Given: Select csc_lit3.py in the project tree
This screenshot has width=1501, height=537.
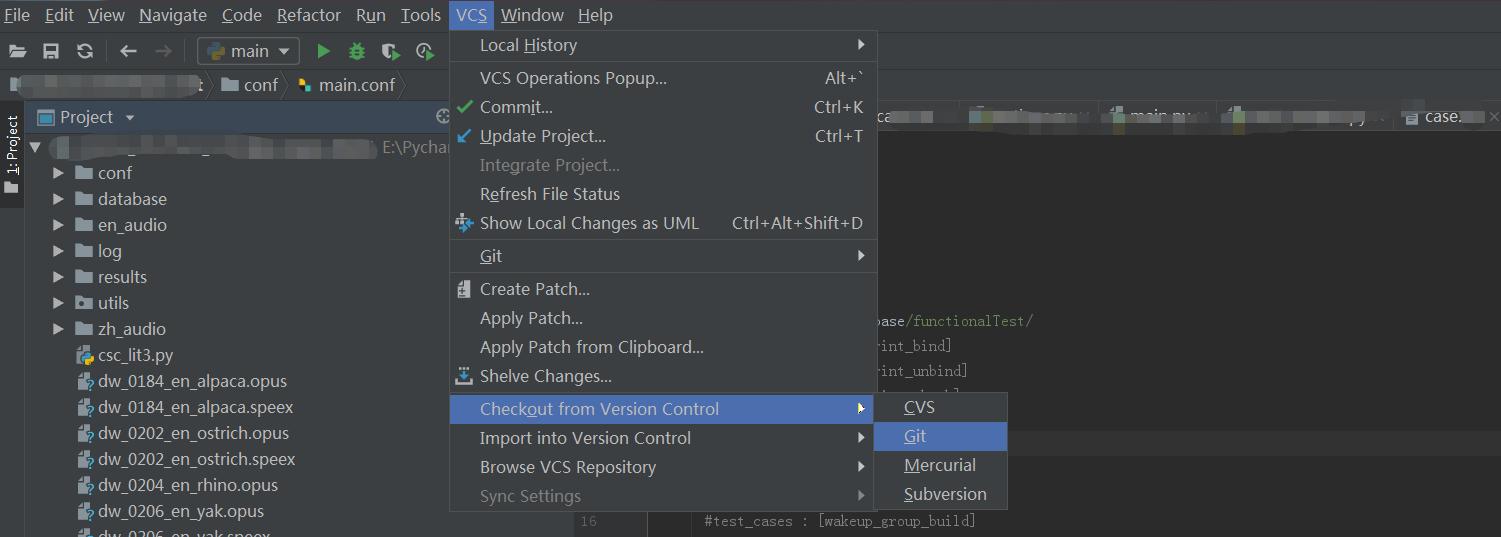Looking at the screenshot, I should click(135, 355).
